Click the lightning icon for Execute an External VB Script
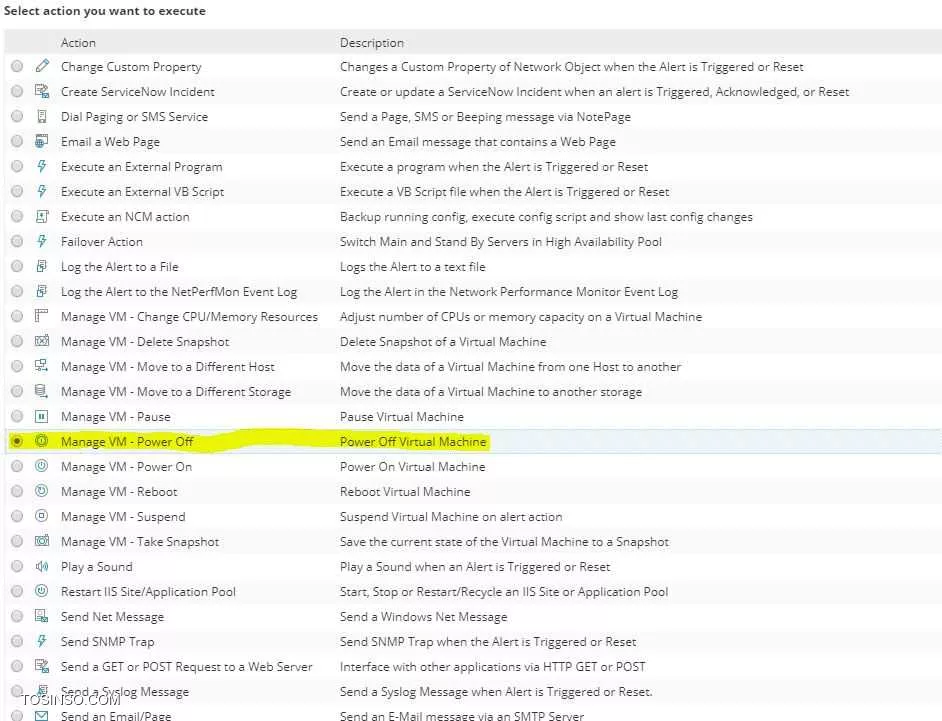 [x=41, y=191]
